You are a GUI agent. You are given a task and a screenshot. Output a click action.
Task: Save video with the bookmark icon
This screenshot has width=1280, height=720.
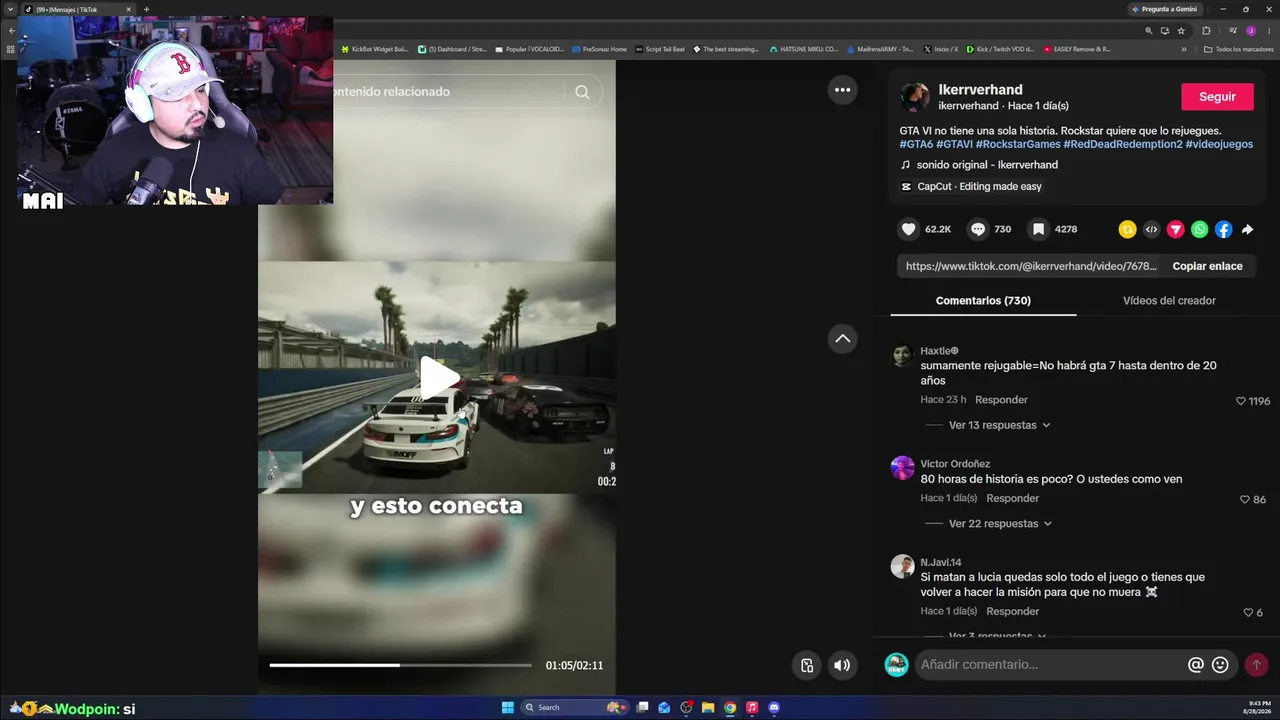coord(1038,229)
